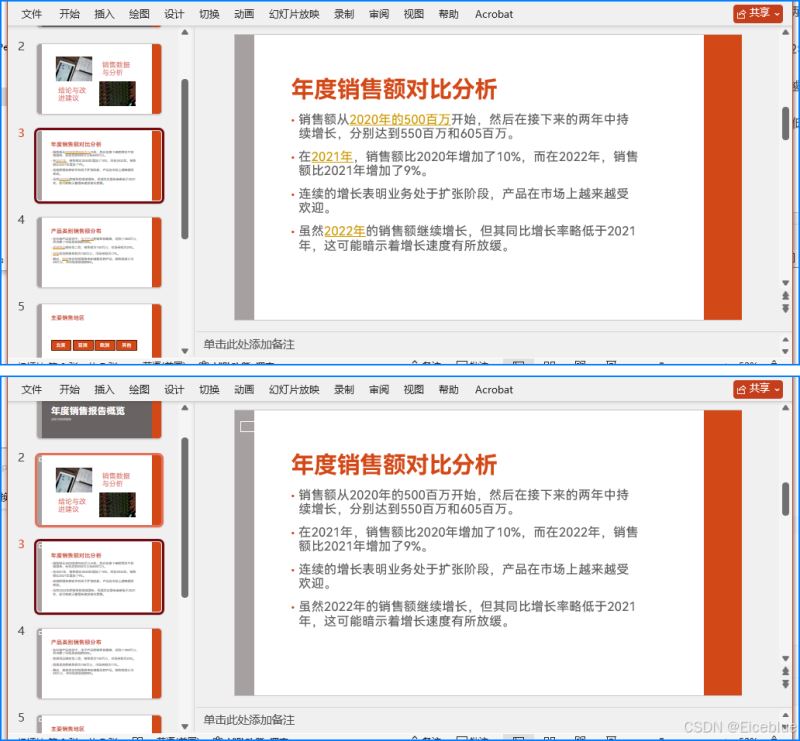Go to next slide using double-down arrow, lower window
Screen dimensions: 800x741
[x=785, y=684]
